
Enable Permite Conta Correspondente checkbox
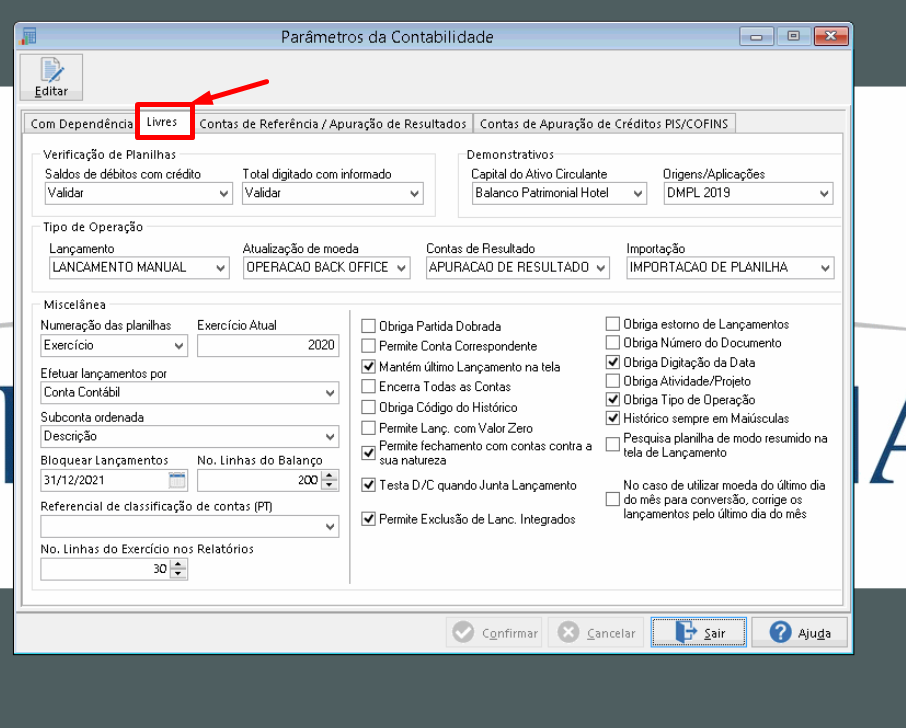click(x=368, y=346)
